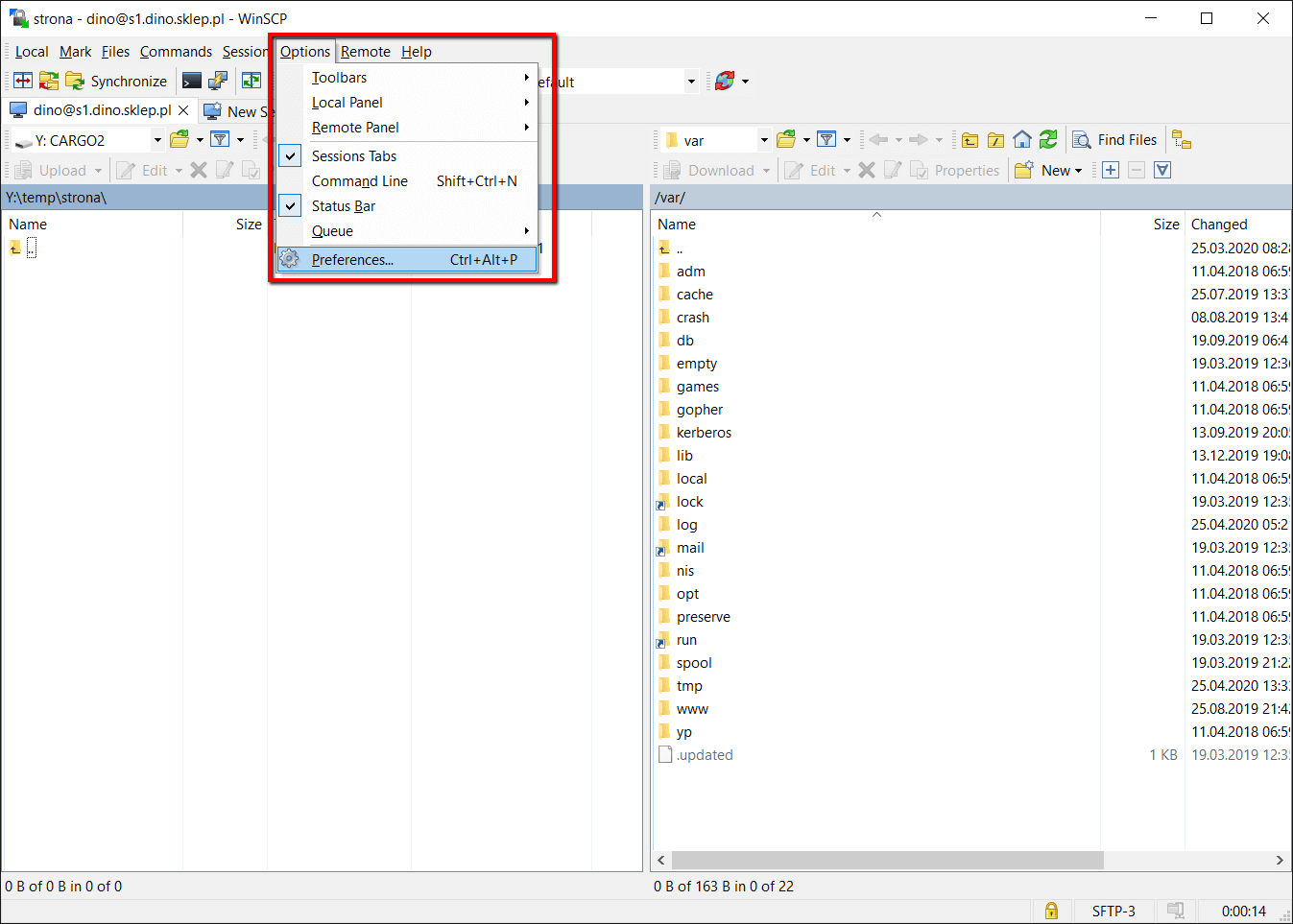
Task: Click the Synchronize Browsing icon
Action: tap(251, 81)
